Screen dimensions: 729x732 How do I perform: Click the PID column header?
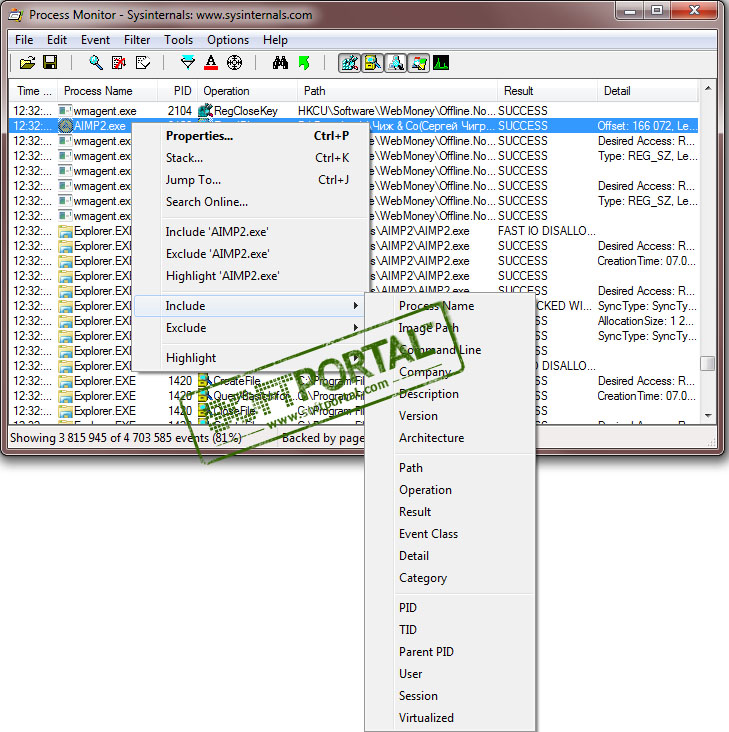pyautogui.click(x=177, y=91)
